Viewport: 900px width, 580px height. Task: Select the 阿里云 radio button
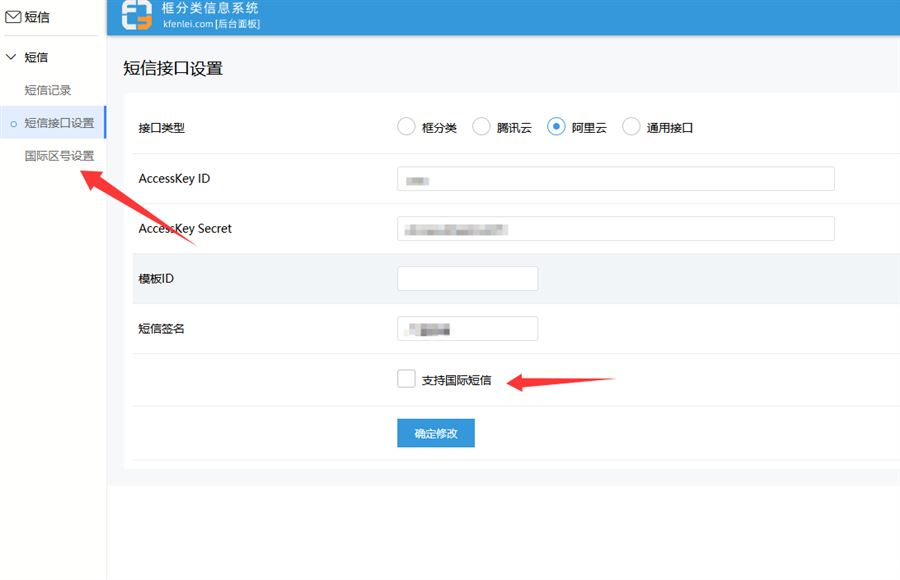(556, 127)
